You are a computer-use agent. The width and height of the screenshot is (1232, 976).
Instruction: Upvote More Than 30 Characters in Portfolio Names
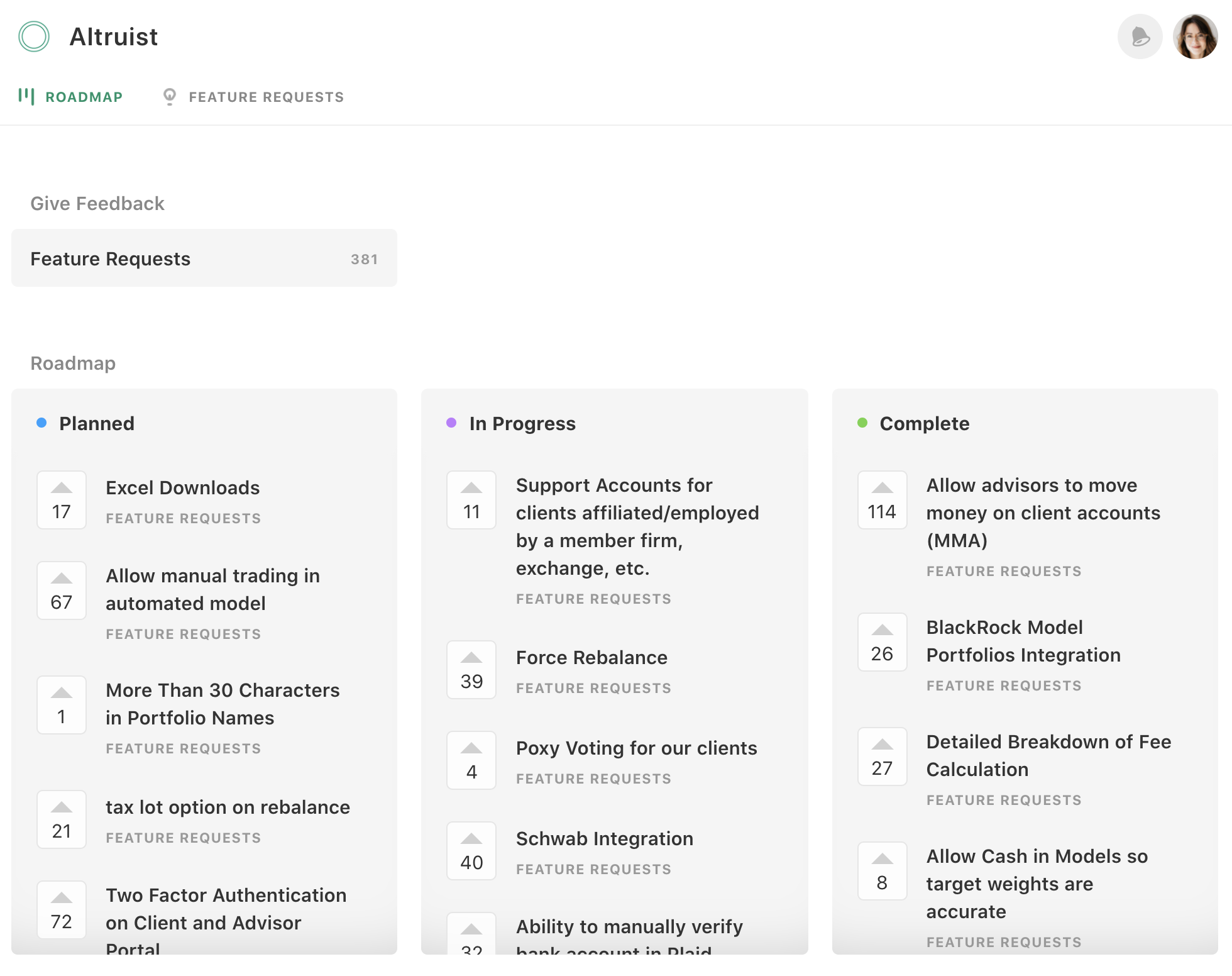coord(62,705)
